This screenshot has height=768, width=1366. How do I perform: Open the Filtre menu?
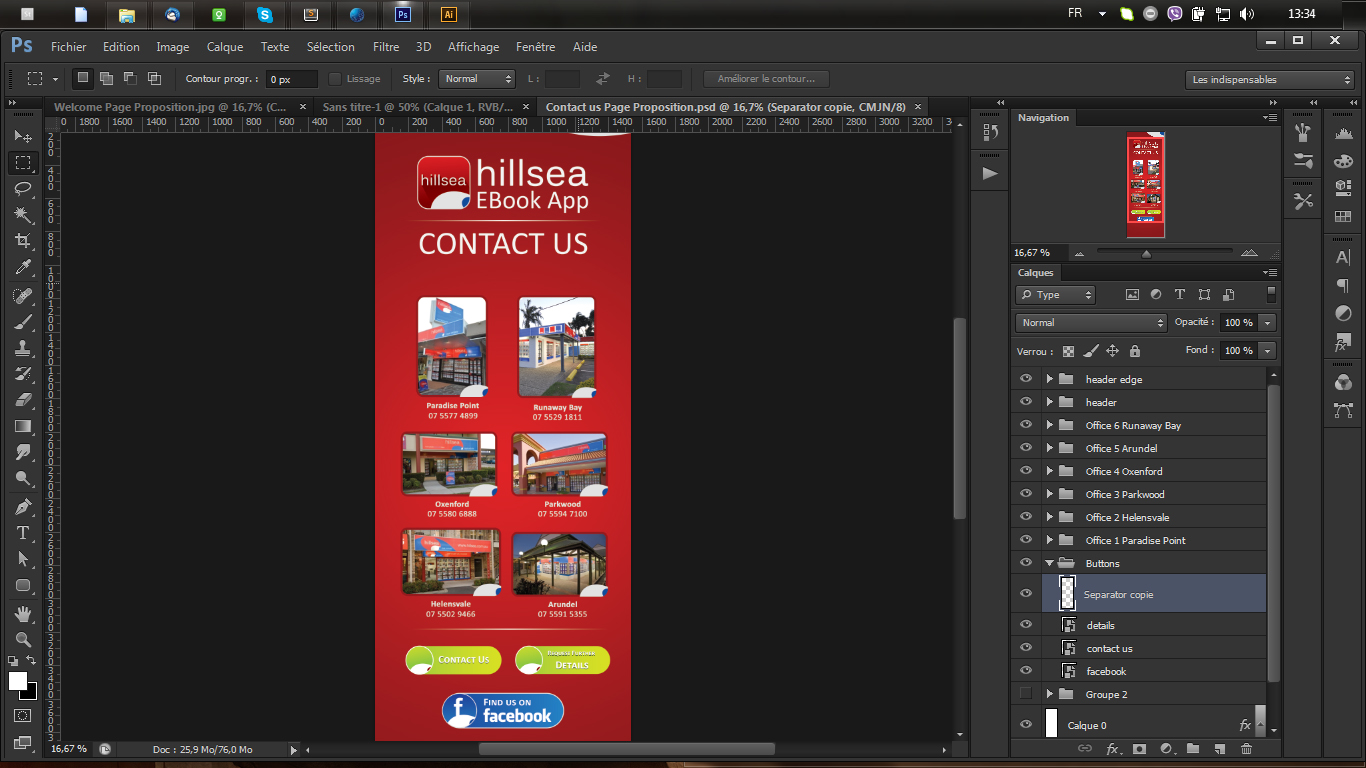pyautogui.click(x=385, y=47)
